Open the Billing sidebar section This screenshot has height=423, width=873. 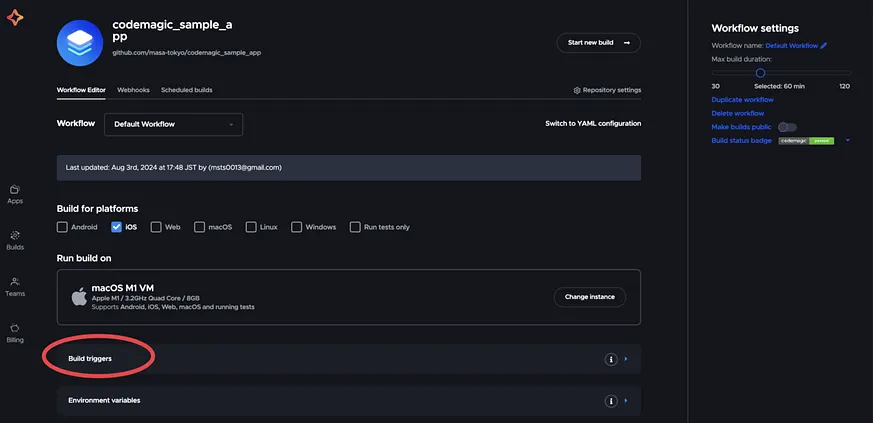click(x=15, y=333)
